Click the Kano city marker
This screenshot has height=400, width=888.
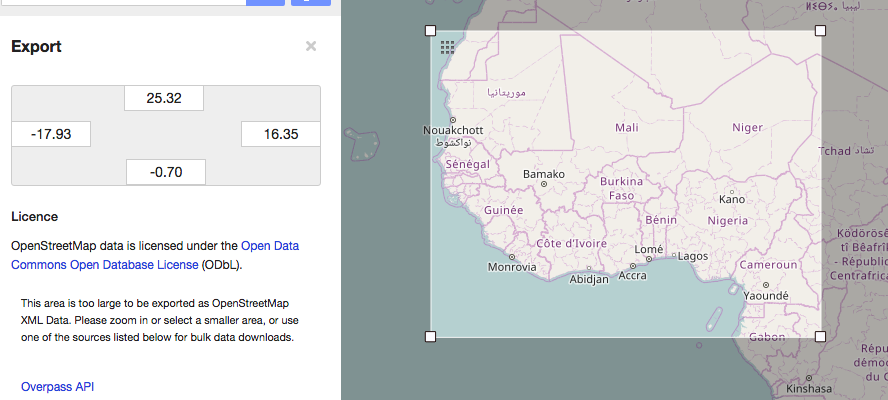[x=733, y=190]
